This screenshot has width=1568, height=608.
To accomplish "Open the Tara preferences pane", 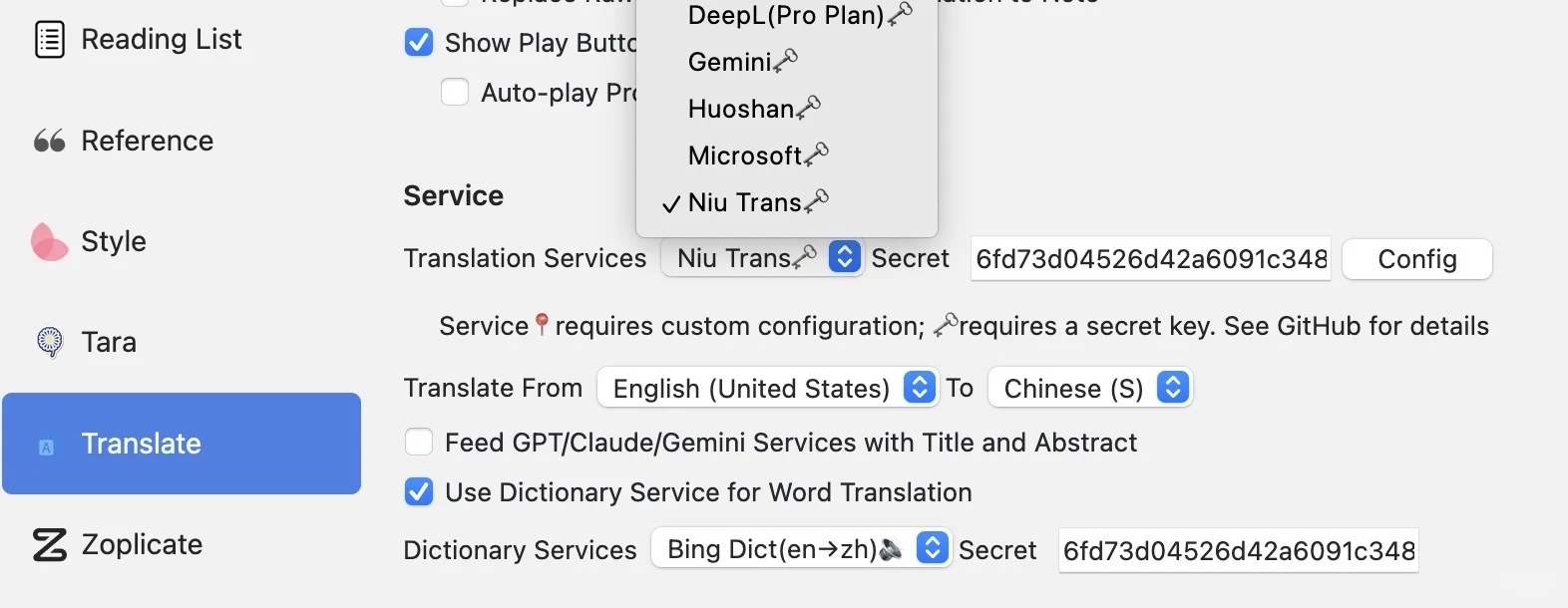I will click(x=181, y=342).
